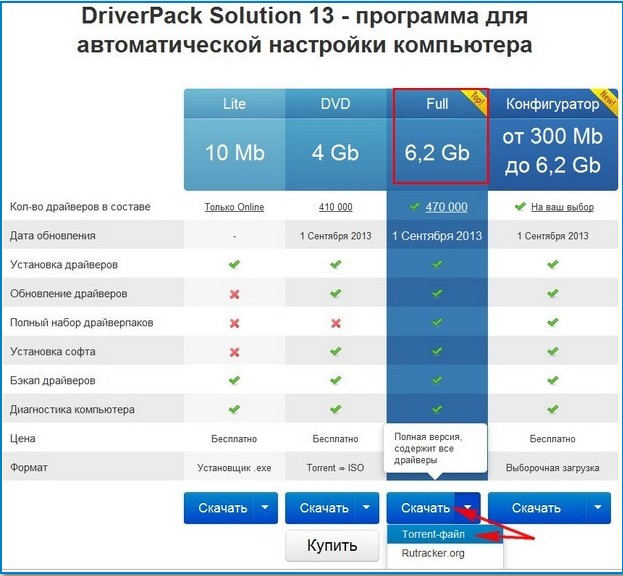
Task: Click the Full column Скачать button
Action: coord(421,508)
